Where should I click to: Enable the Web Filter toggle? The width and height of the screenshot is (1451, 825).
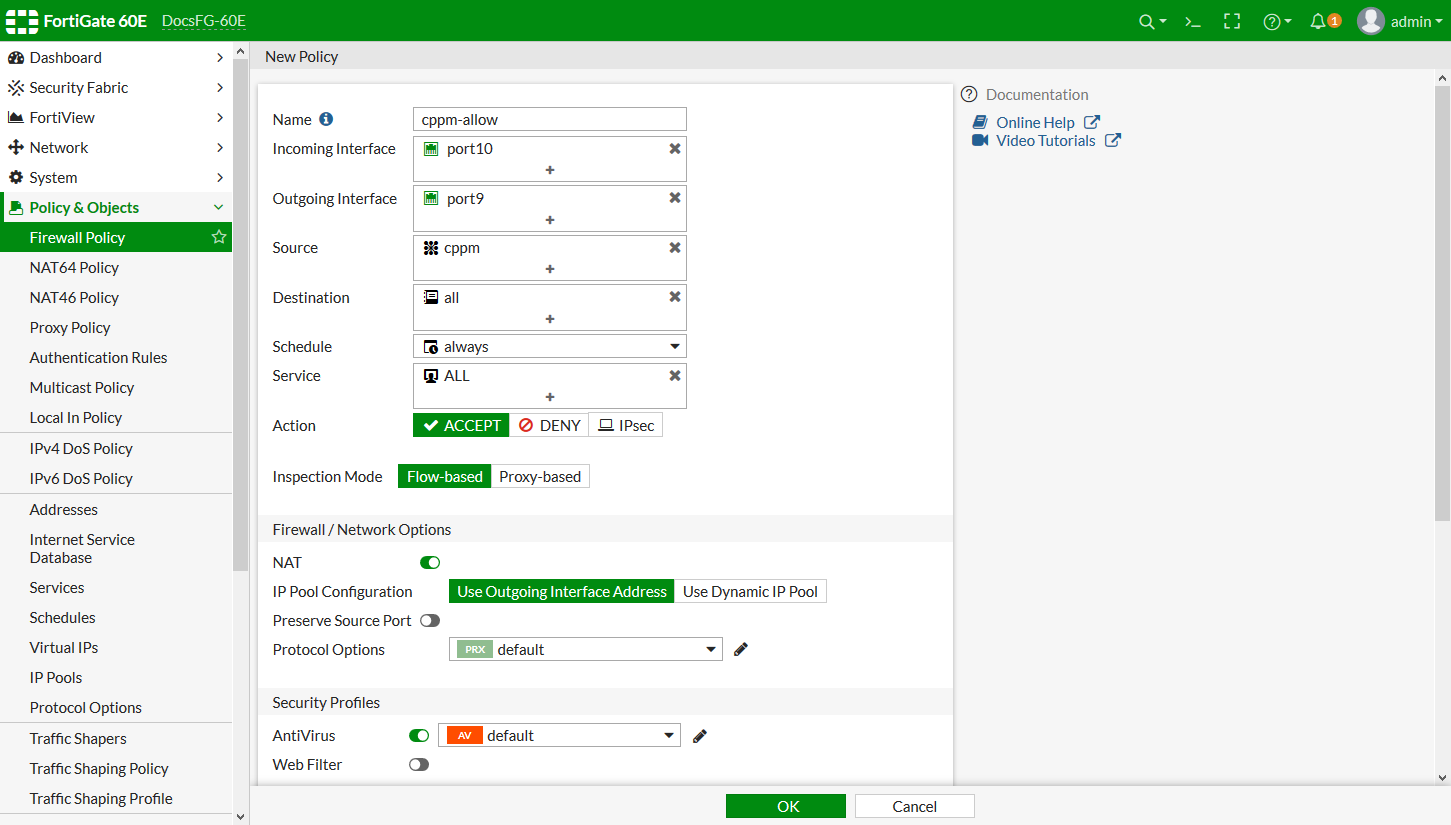pos(419,765)
